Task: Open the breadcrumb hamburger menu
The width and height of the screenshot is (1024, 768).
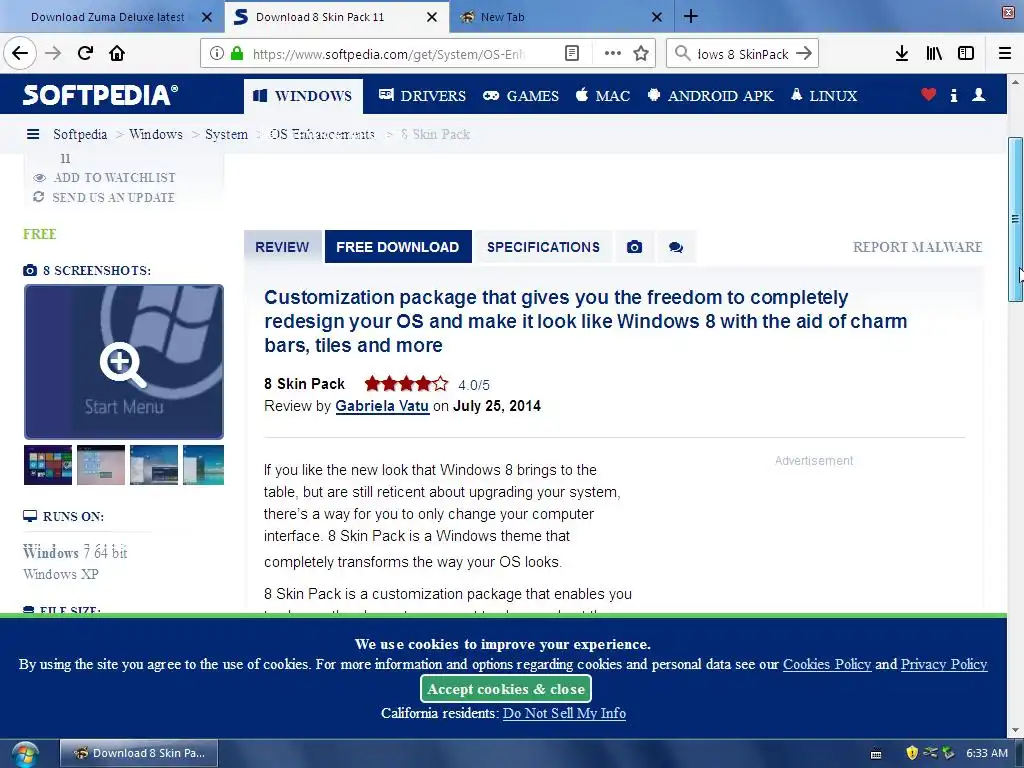Action: tap(33, 134)
